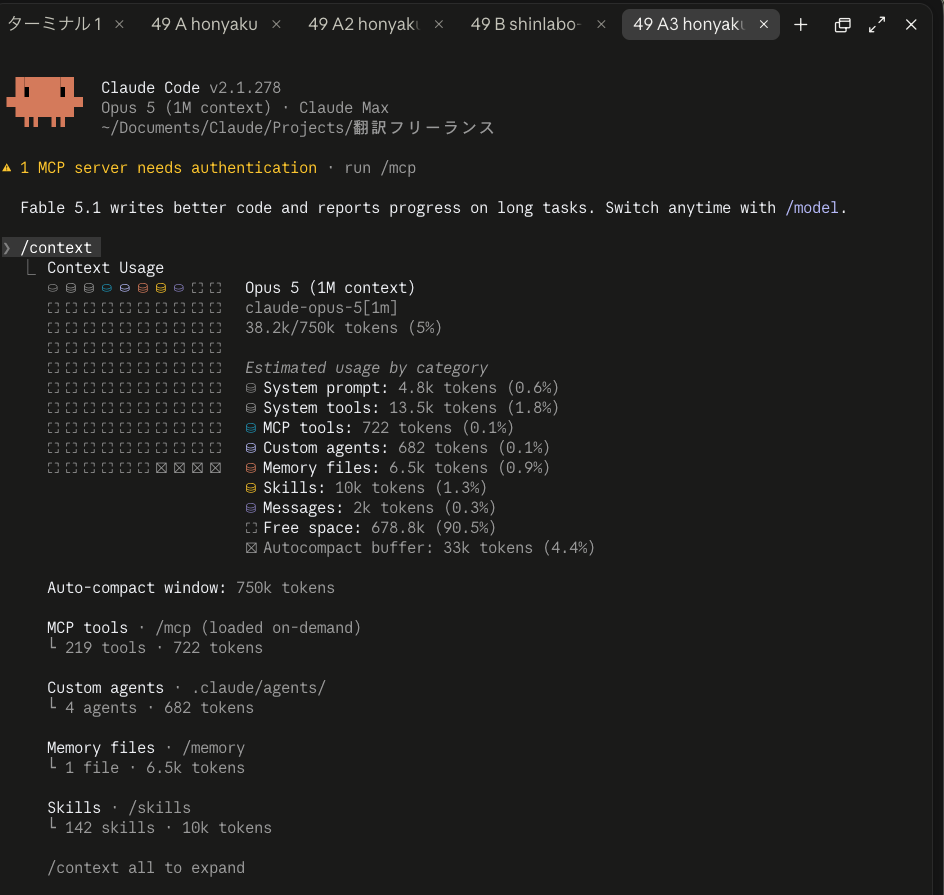Click "/skills" command text
Screen dimensions: 944x895
(x=160, y=808)
